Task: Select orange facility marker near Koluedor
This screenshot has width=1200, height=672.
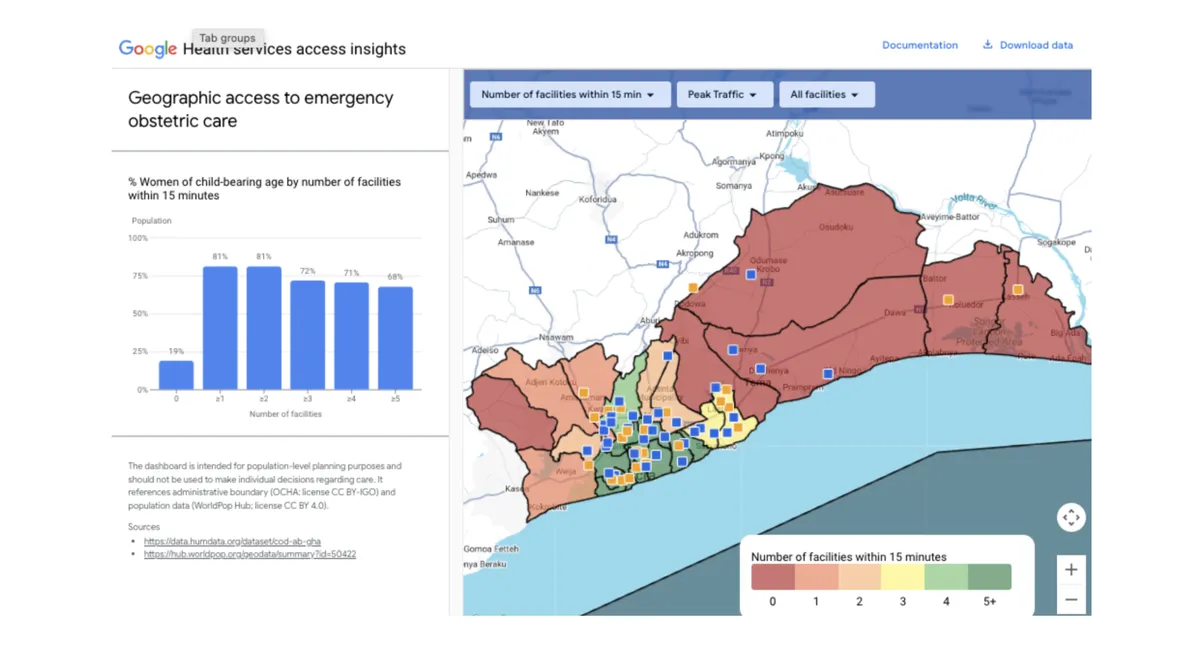Action: [948, 300]
